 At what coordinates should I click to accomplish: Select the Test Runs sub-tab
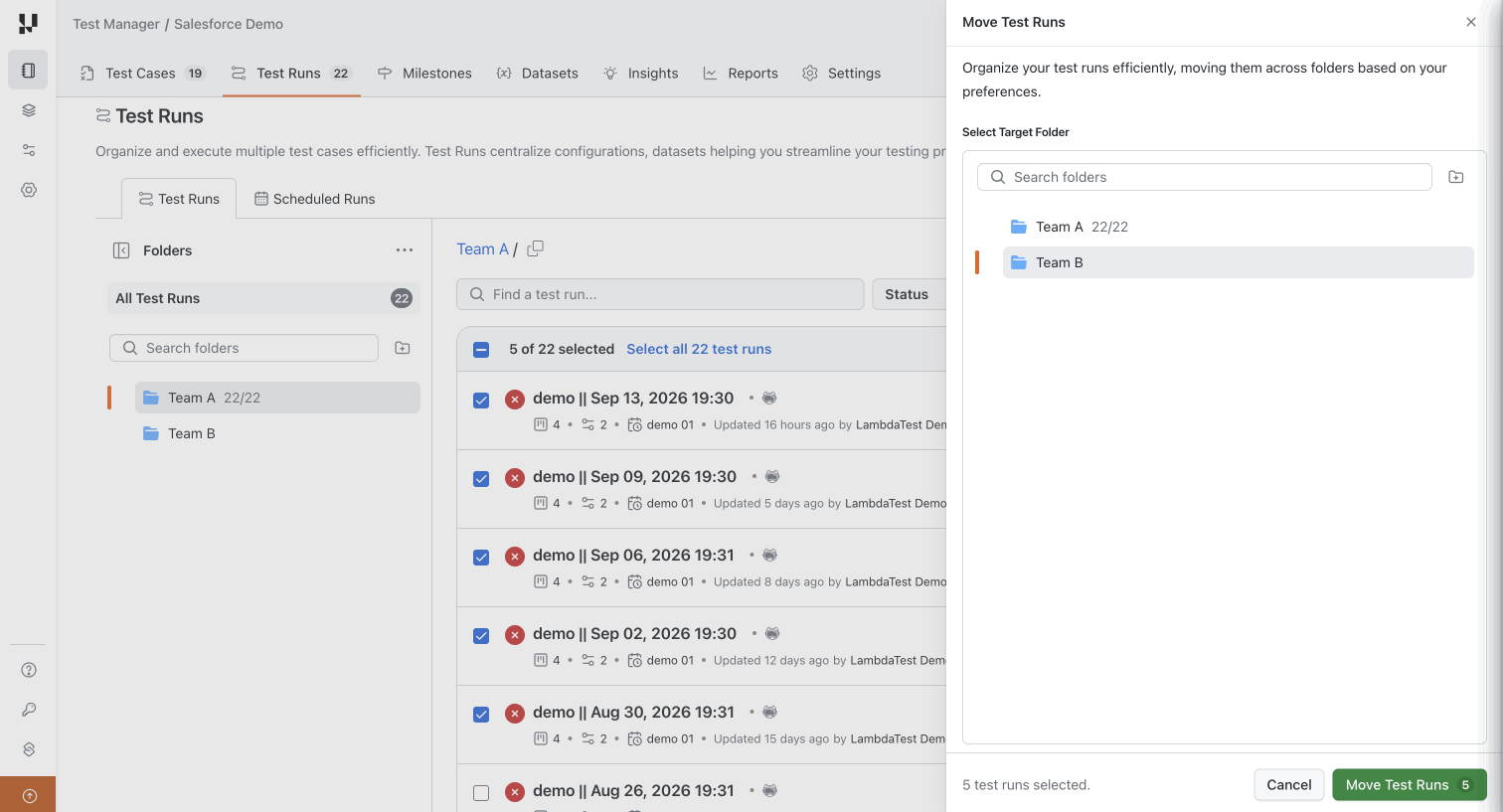click(x=179, y=199)
